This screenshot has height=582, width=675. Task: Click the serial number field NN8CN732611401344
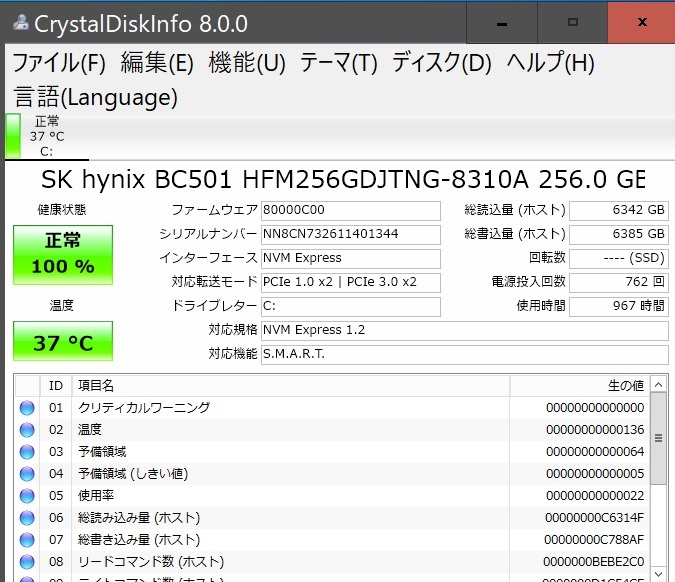click(350, 235)
